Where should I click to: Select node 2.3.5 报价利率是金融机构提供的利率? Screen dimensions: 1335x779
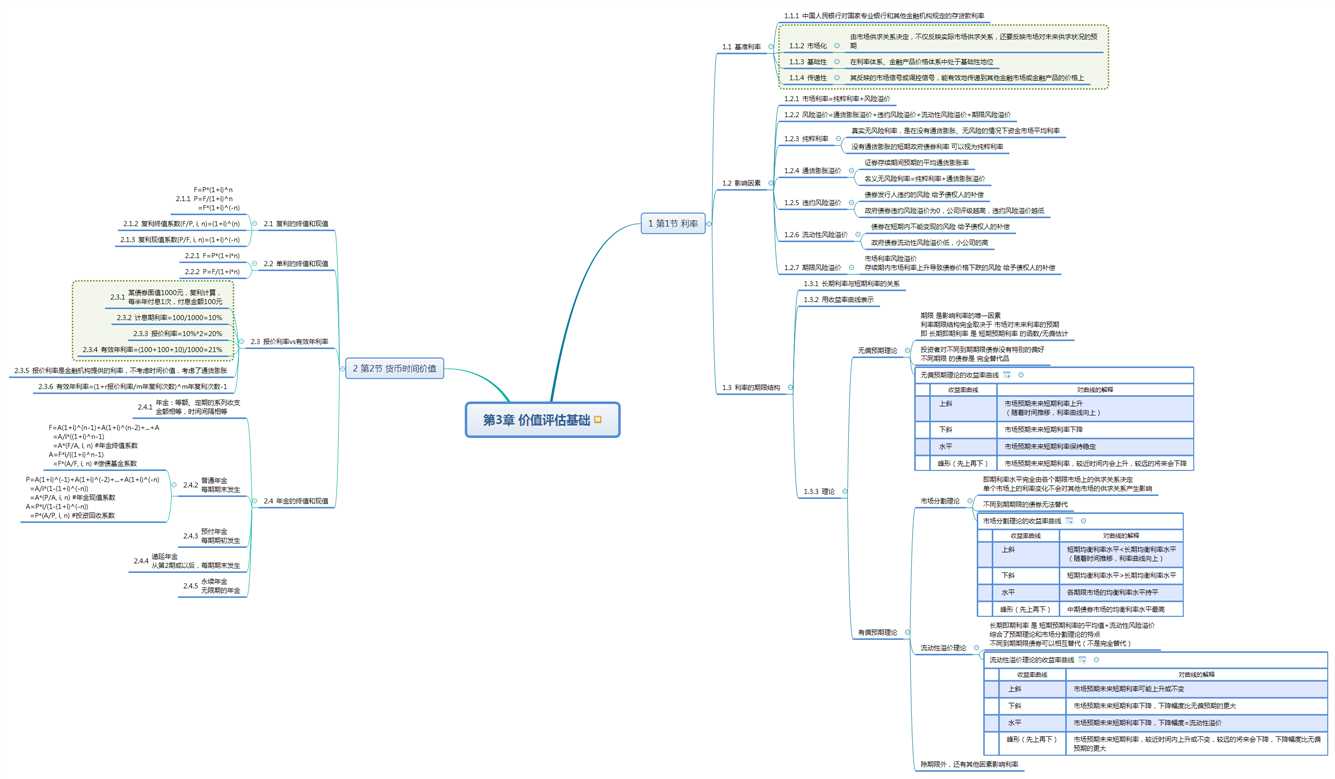click(x=121, y=371)
